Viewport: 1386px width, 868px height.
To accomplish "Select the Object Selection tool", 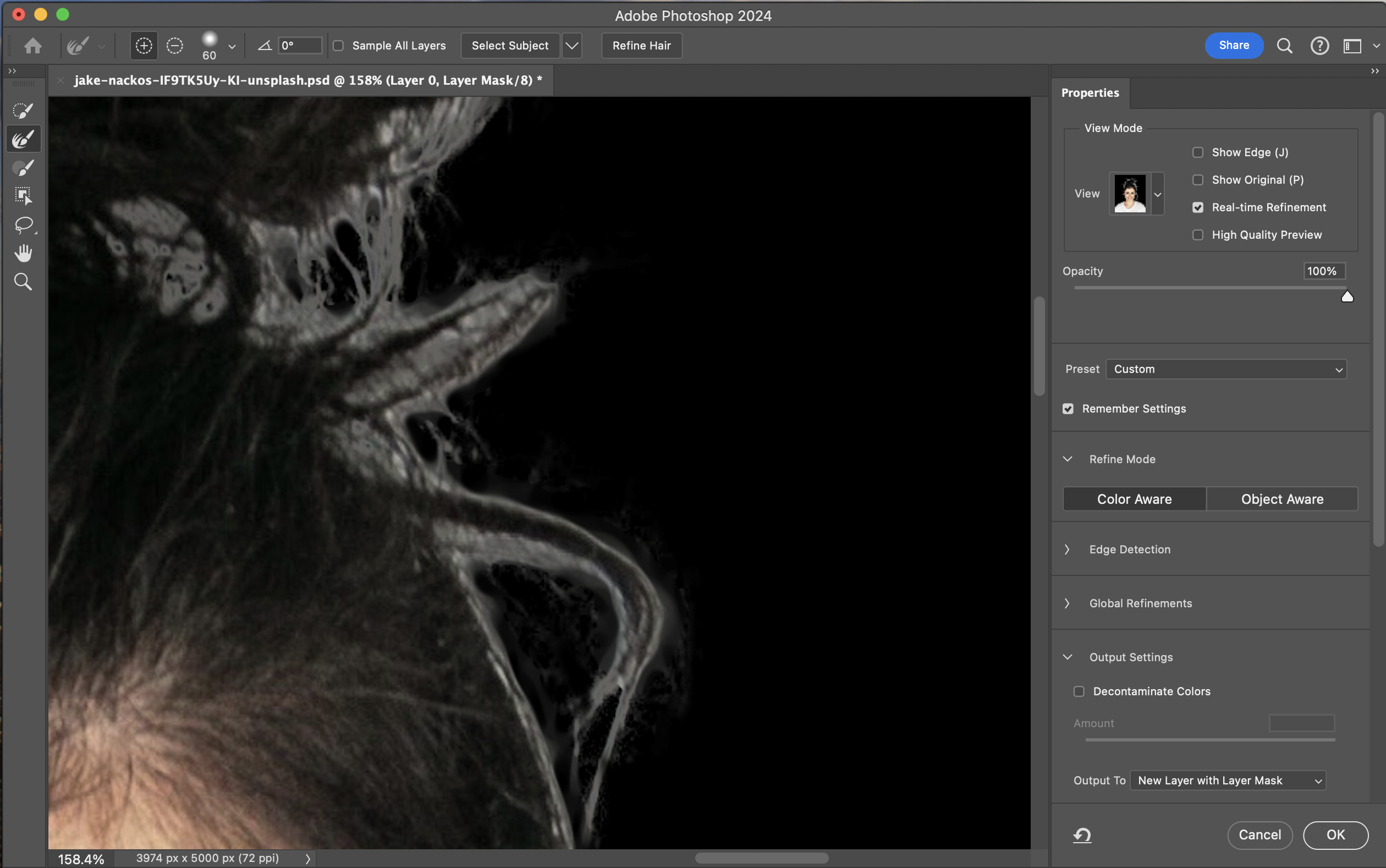I will pos(23,196).
